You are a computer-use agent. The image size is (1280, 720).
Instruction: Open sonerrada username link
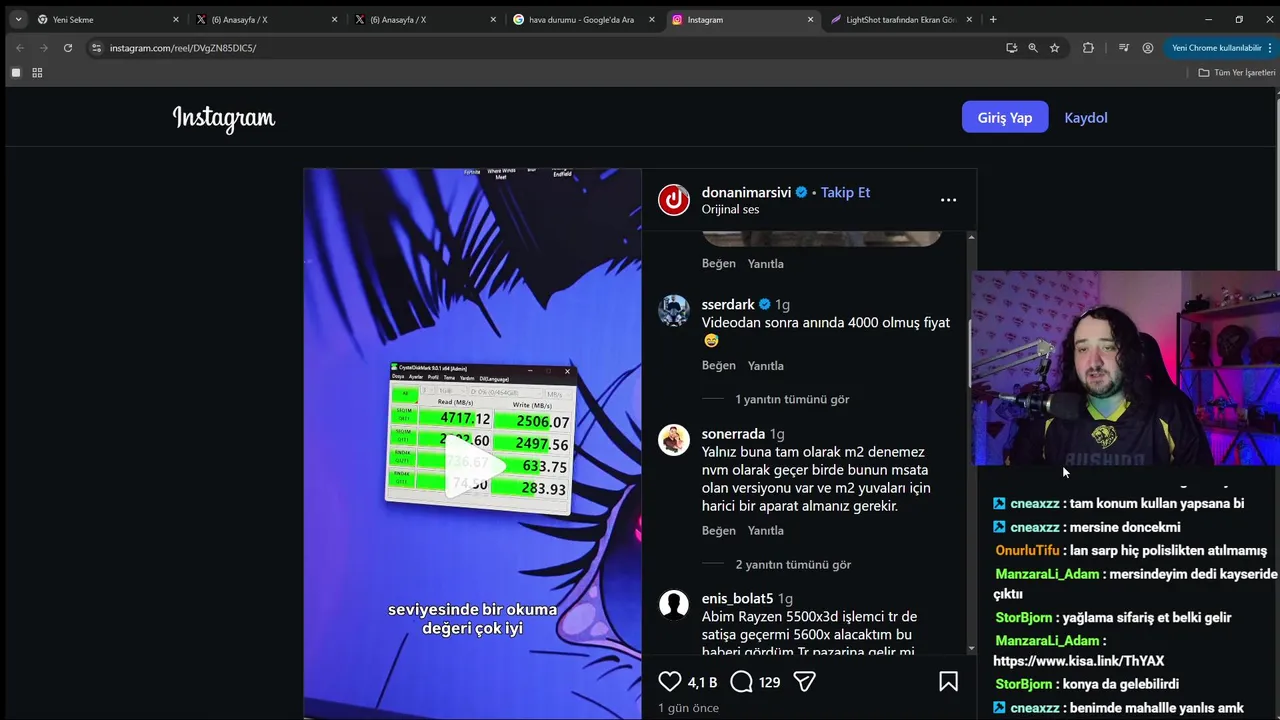point(733,434)
